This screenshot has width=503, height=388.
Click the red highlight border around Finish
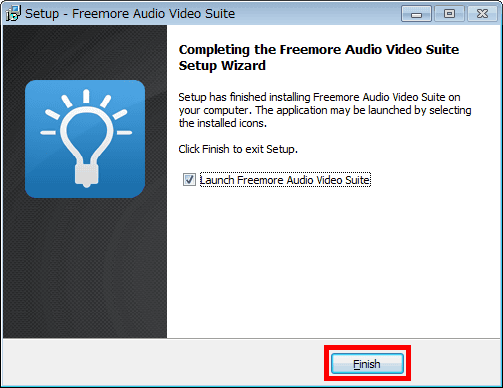[367, 347]
